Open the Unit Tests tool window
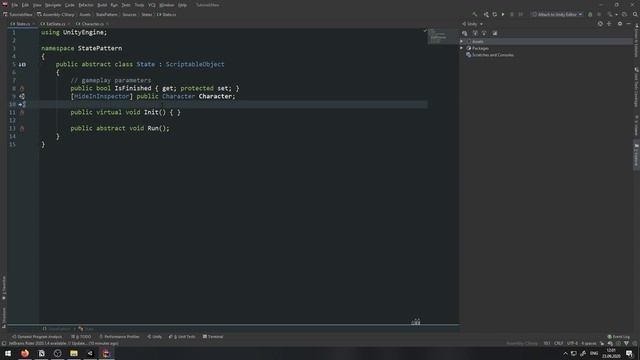Viewport: 640px width, 360px height. click(182, 337)
